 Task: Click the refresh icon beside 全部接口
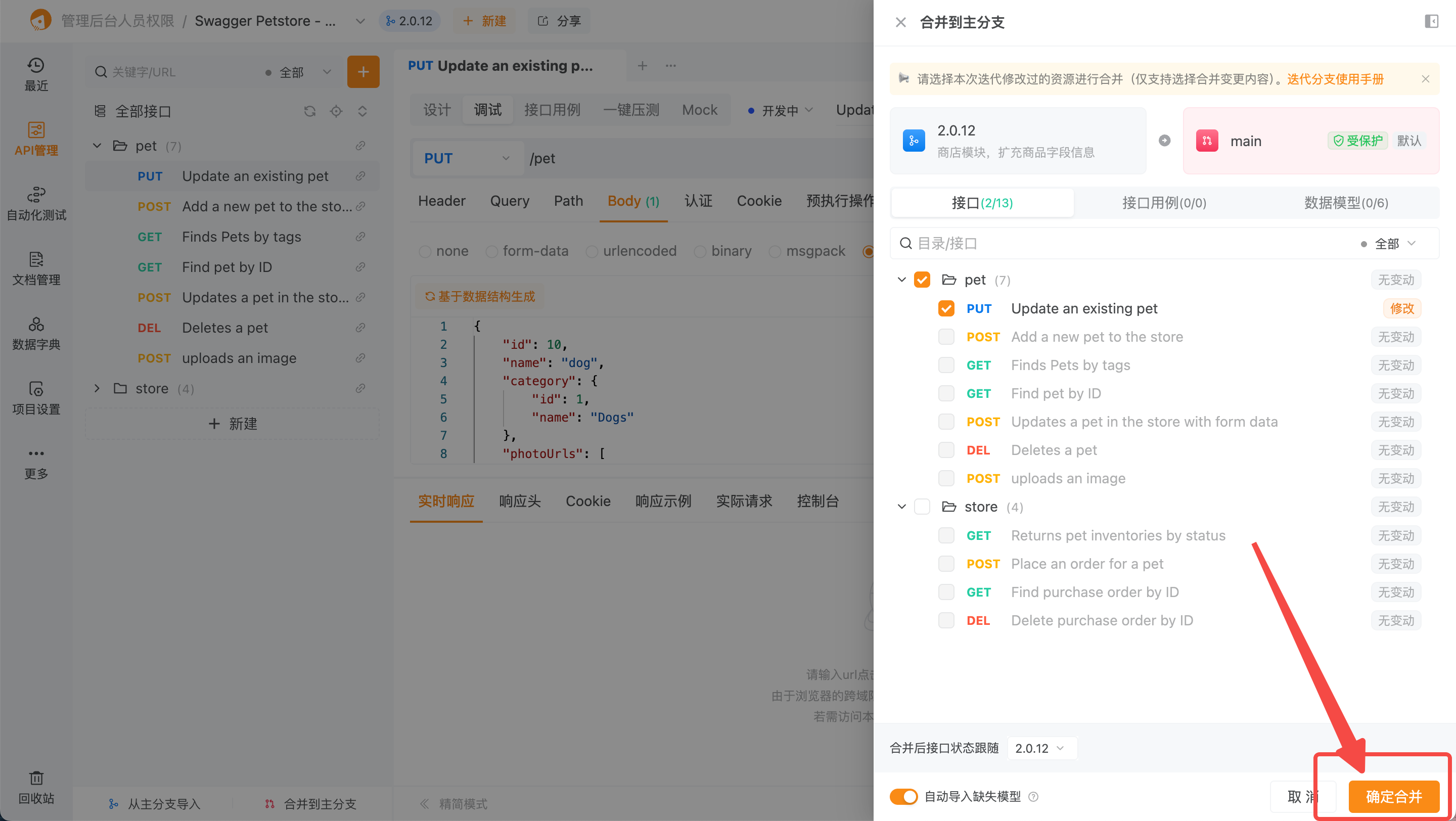pyautogui.click(x=310, y=111)
